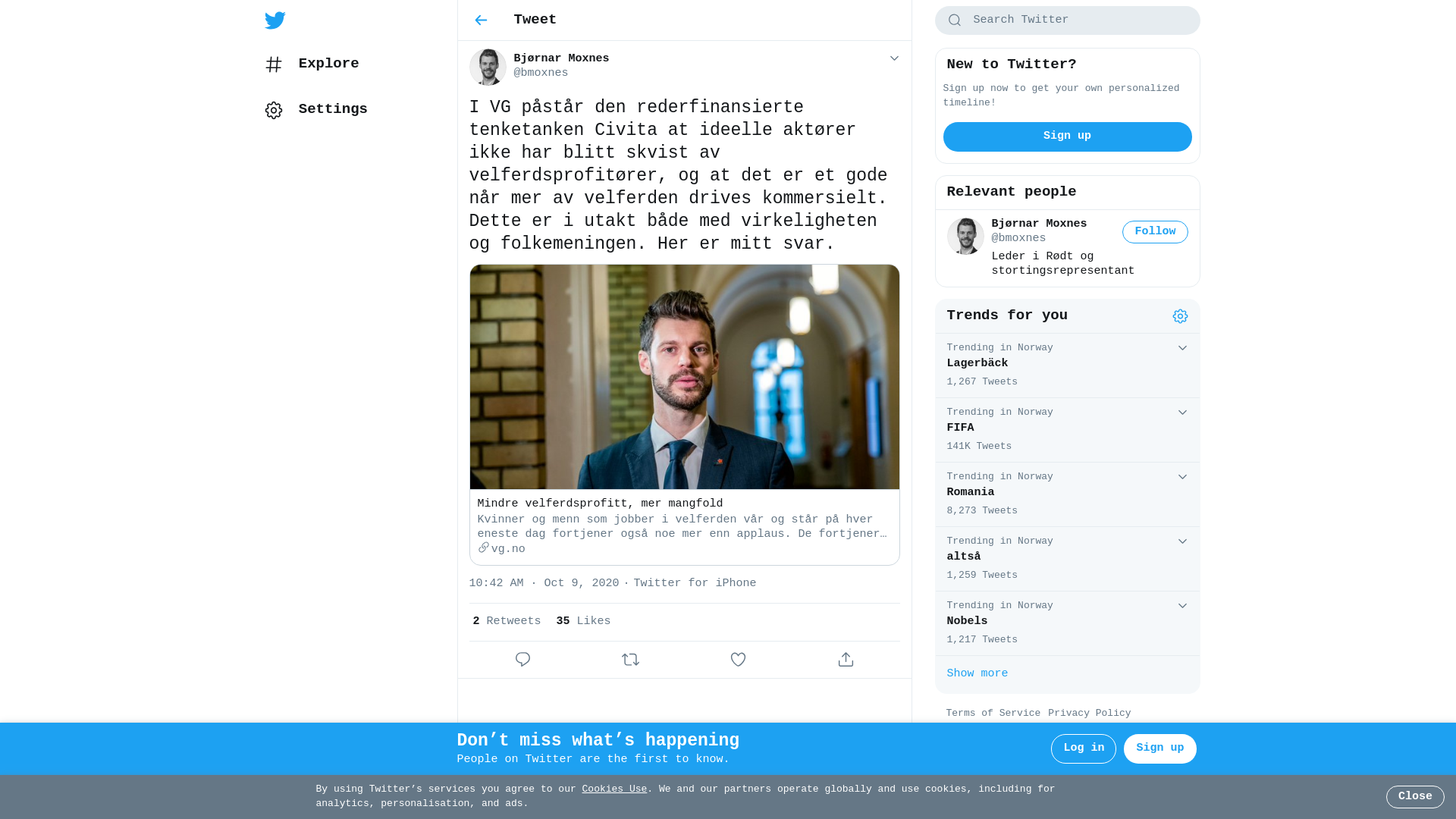Go back using the arrow icon
1456x819 pixels.
coord(481,20)
